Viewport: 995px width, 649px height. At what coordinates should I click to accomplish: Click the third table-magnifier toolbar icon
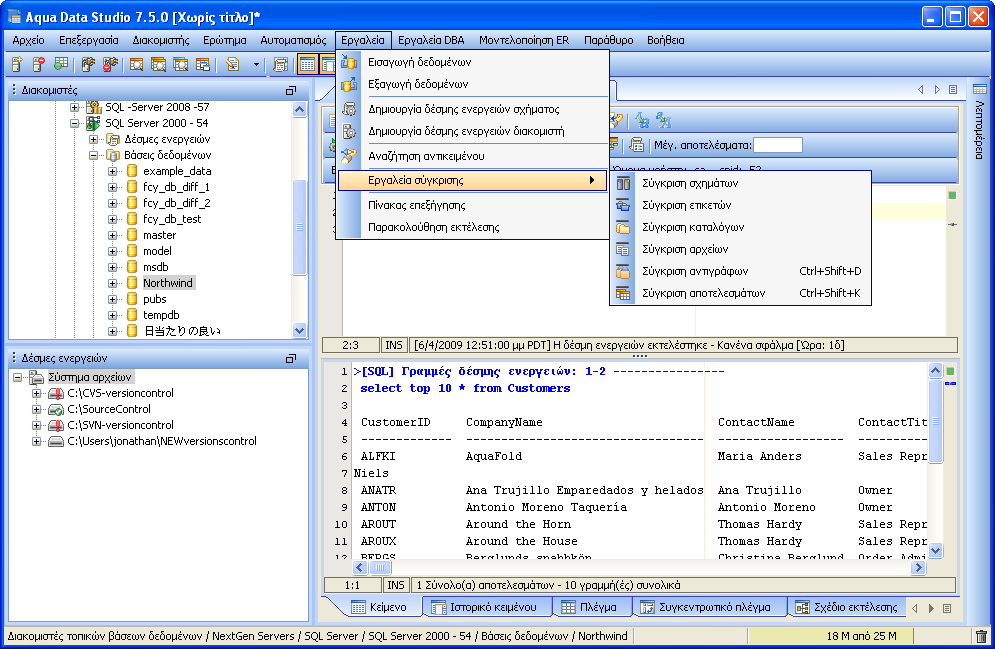point(180,64)
